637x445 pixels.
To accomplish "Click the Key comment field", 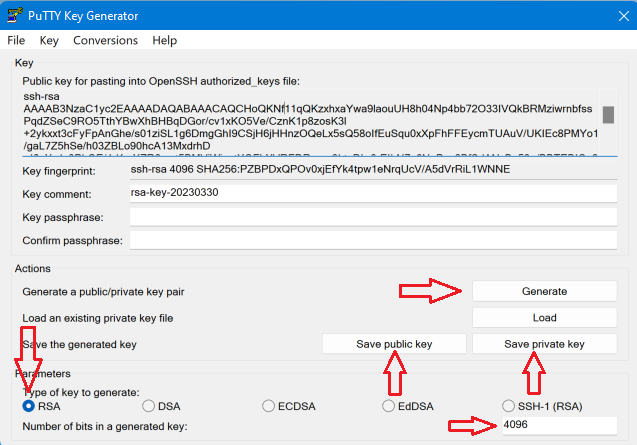I will coord(372,193).
